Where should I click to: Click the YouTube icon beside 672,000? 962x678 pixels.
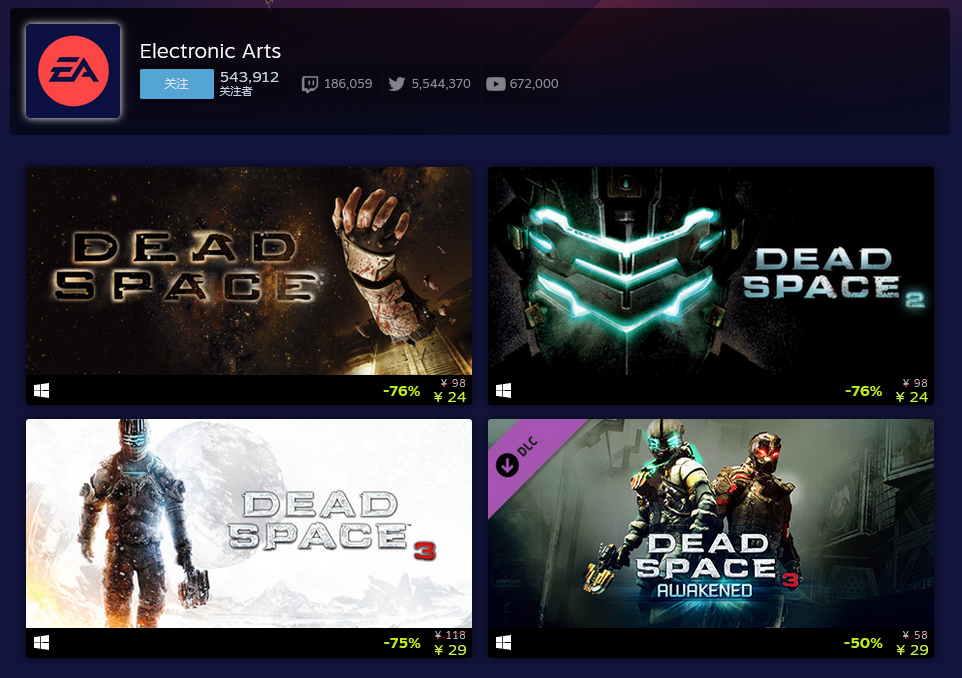click(496, 84)
